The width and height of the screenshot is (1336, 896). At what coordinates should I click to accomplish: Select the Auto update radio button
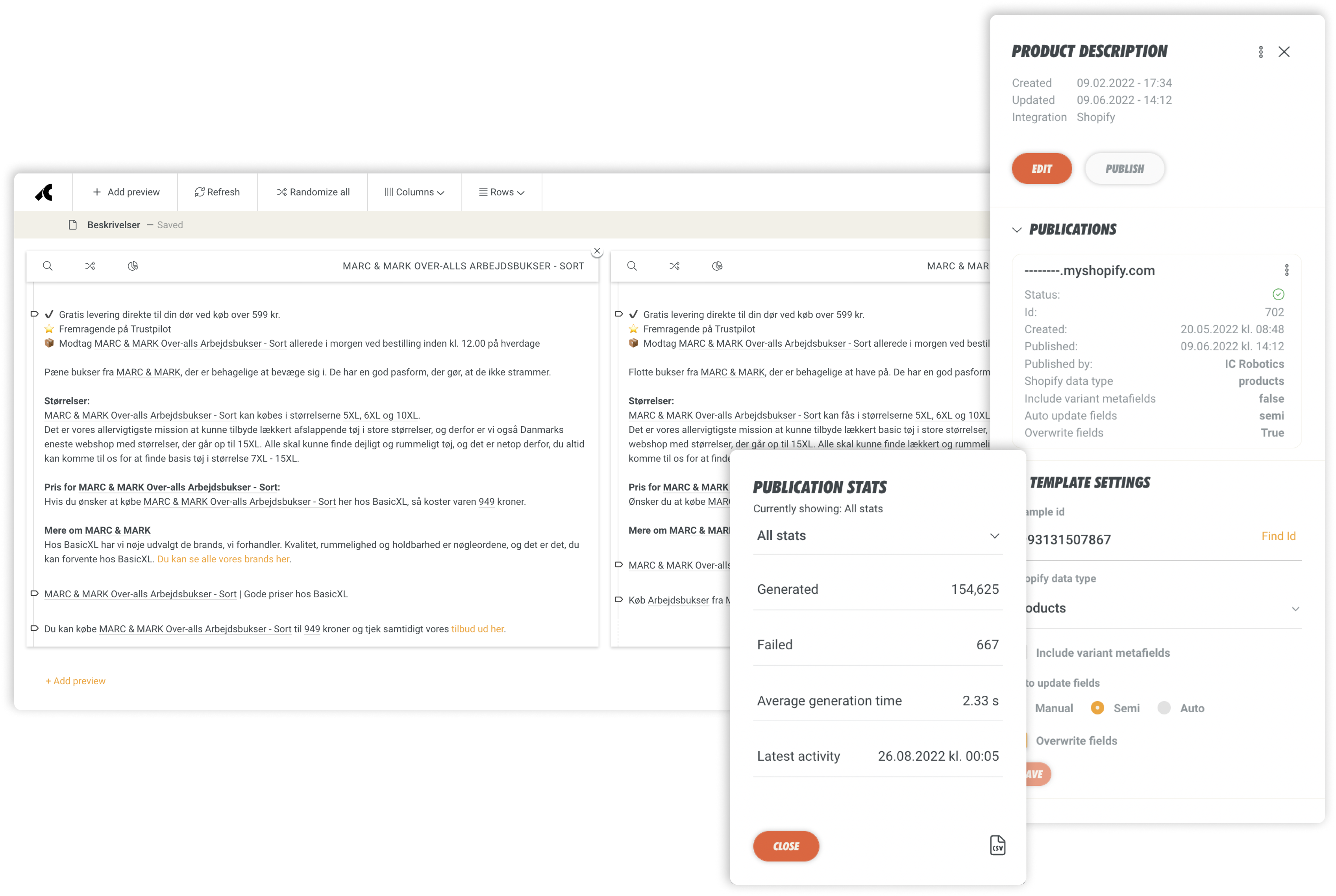pyautogui.click(x=1165, y=708)
